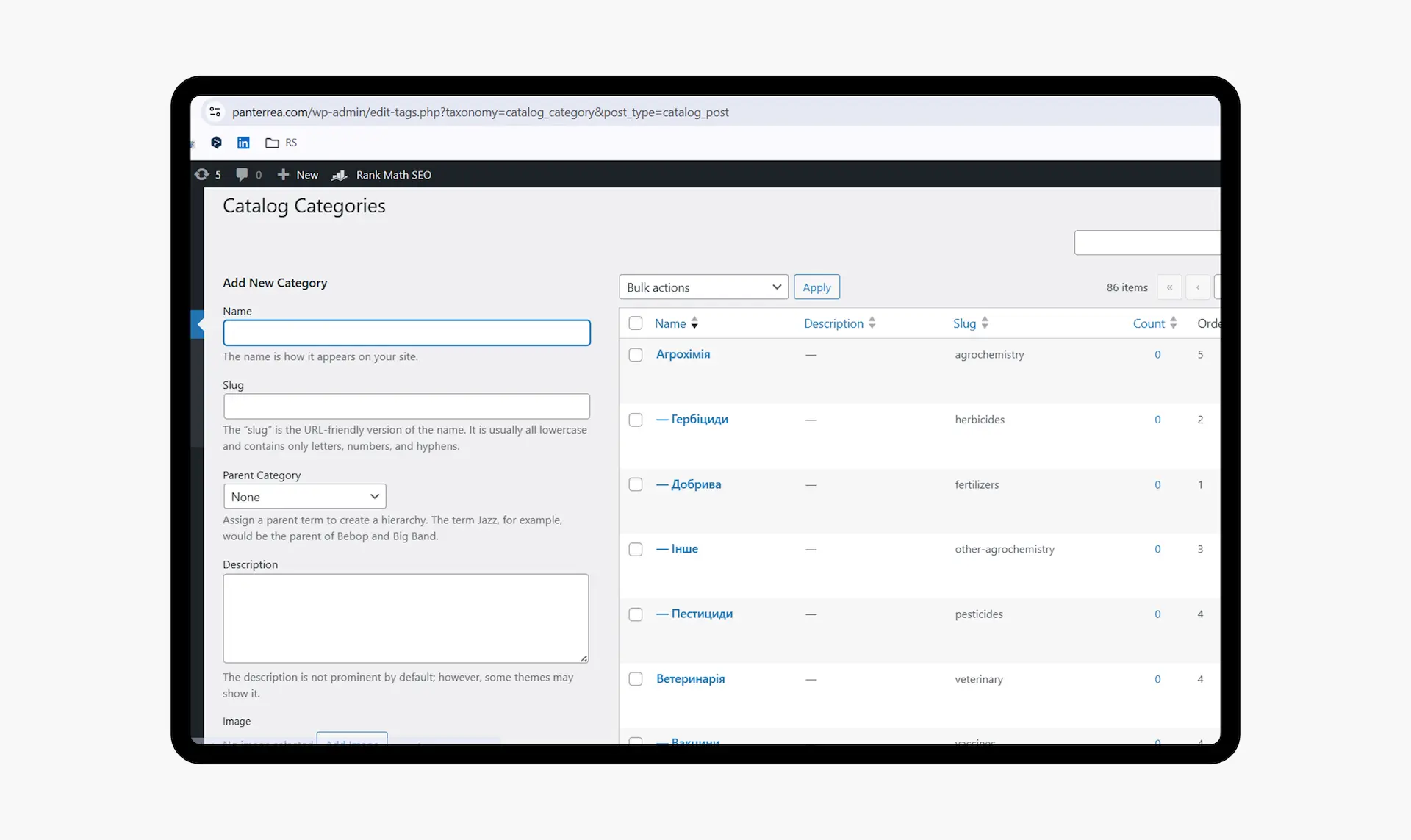Click the previous page pagination arrow

[x=1198, y=287]
